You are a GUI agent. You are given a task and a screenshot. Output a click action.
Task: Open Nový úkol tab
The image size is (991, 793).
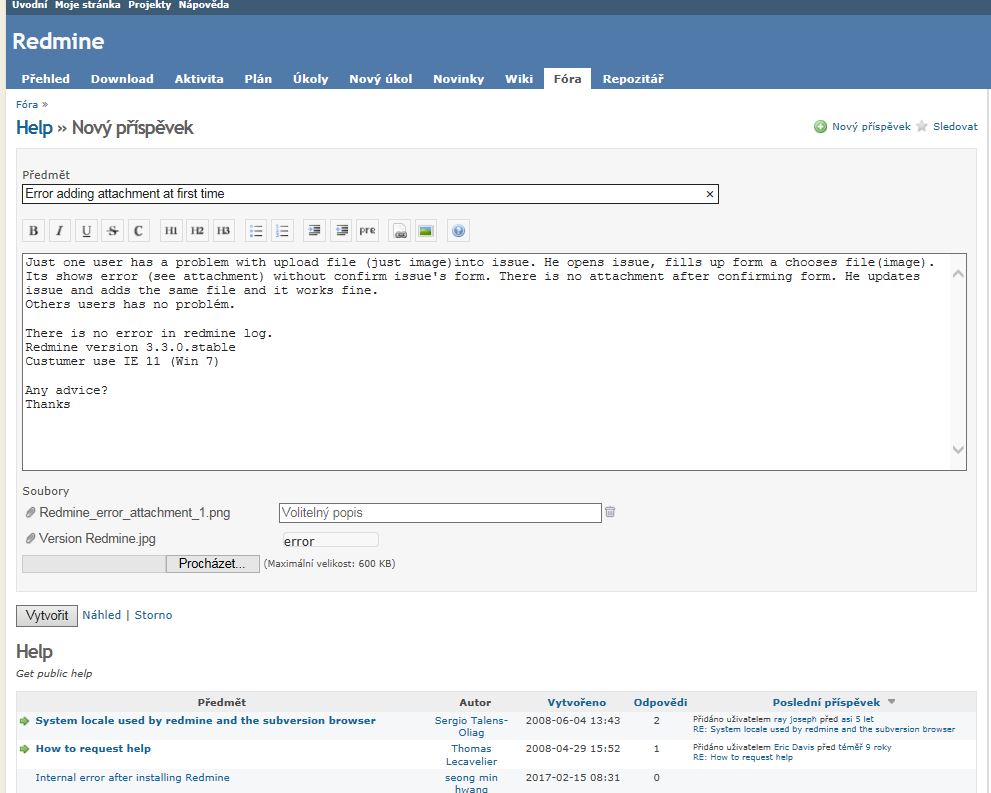(380, 79)
